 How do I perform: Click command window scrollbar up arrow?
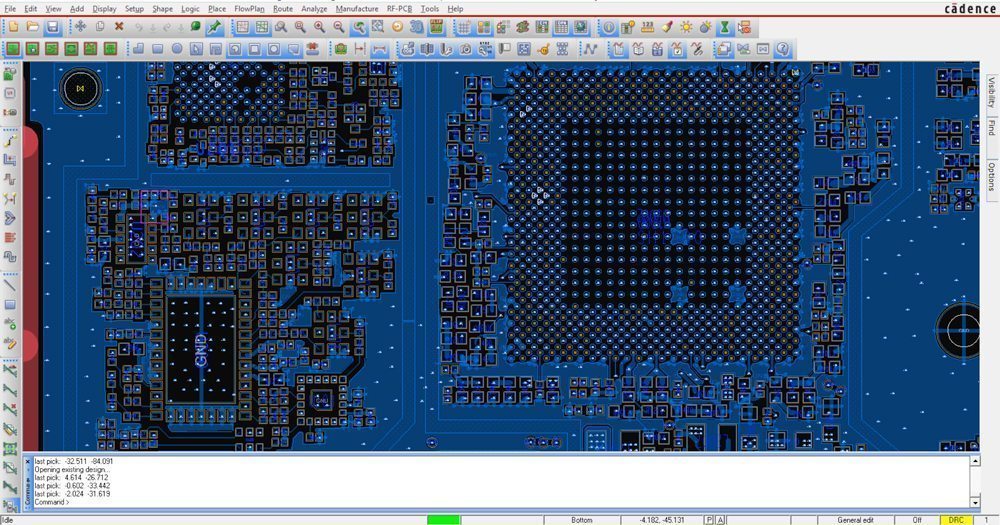974,461
